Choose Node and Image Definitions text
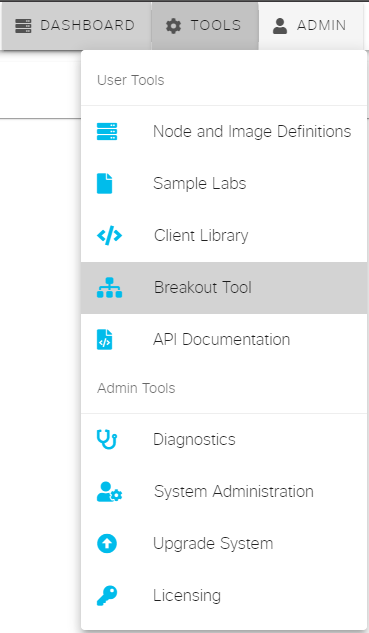The width and height of the screenshot is (369, 633). [252, 132]
